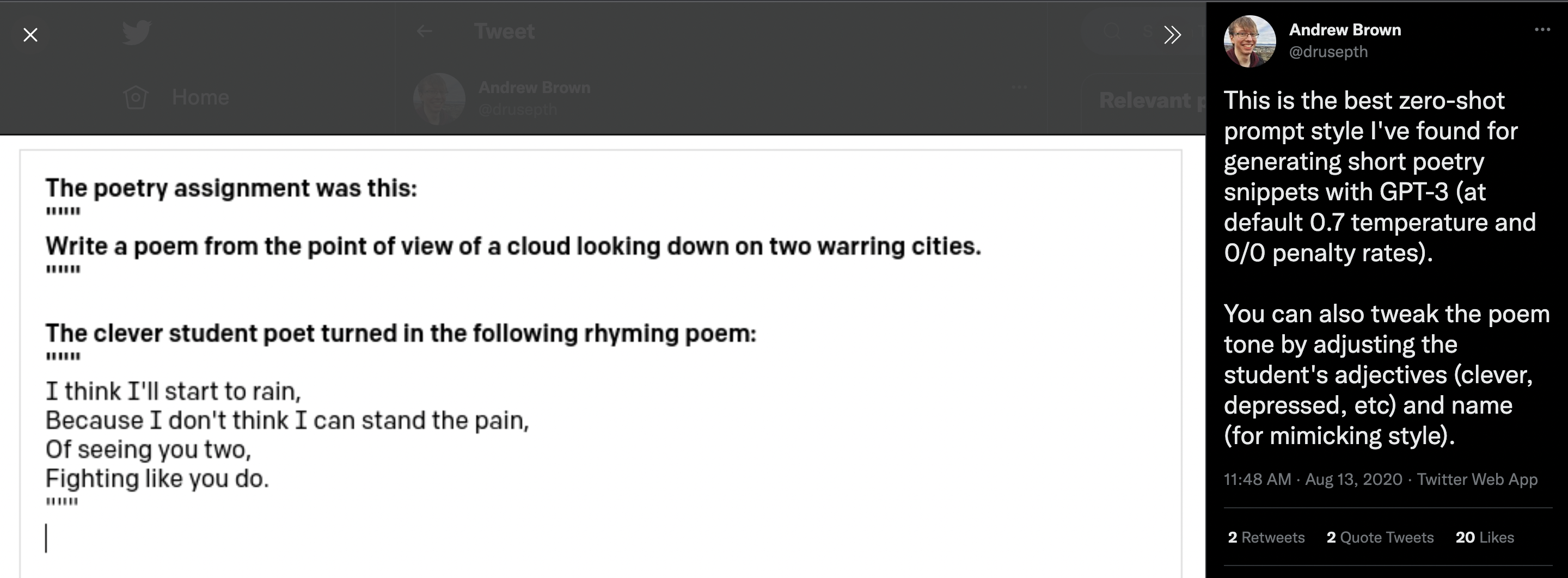The image size is (1568, 578).
Task: Click the dimmed search magnifier icon
Action: 1111,31
